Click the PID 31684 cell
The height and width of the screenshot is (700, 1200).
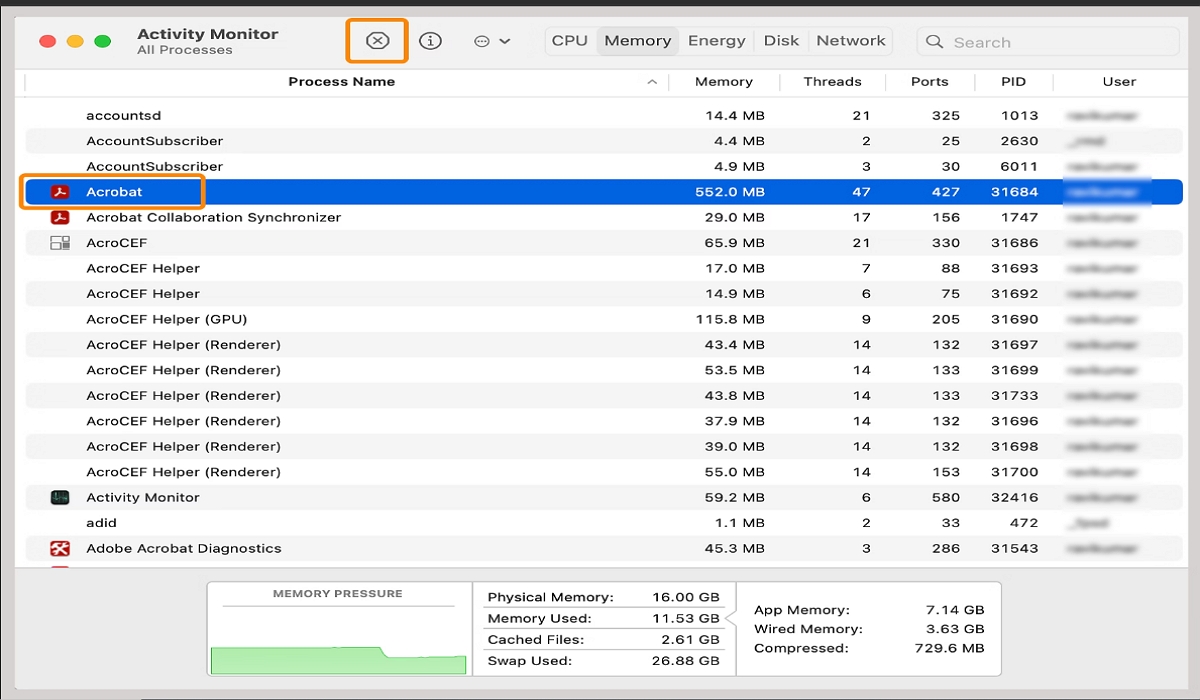coord(1014,192)
